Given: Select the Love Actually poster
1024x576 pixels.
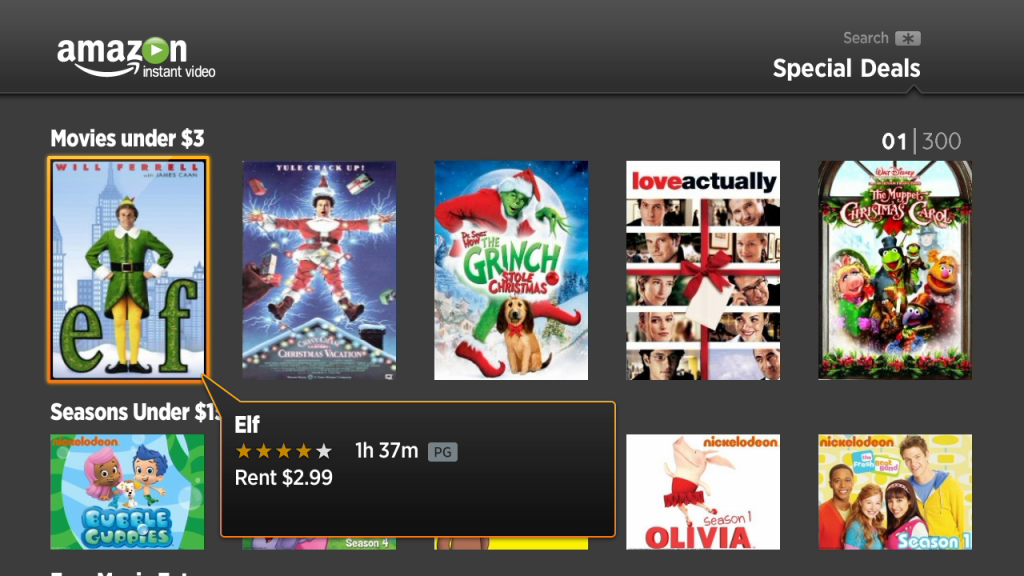Looking at the screenshot, I should point(703,270).
